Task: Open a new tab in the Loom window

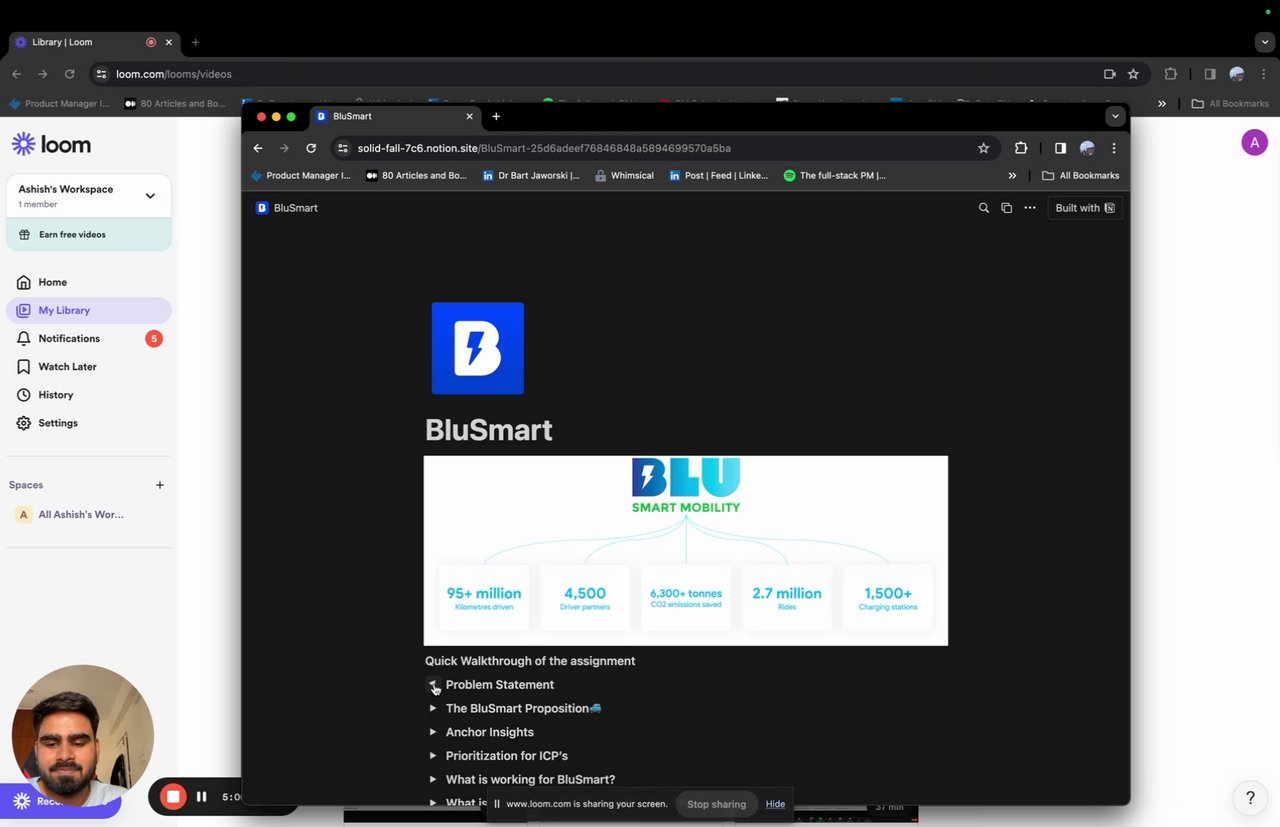Action: pos(195,42)
